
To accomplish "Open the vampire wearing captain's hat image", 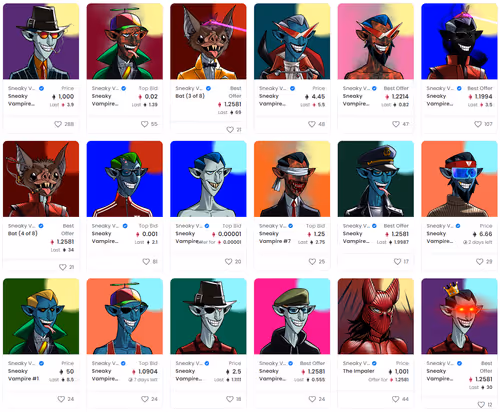I will click(376, 179).
